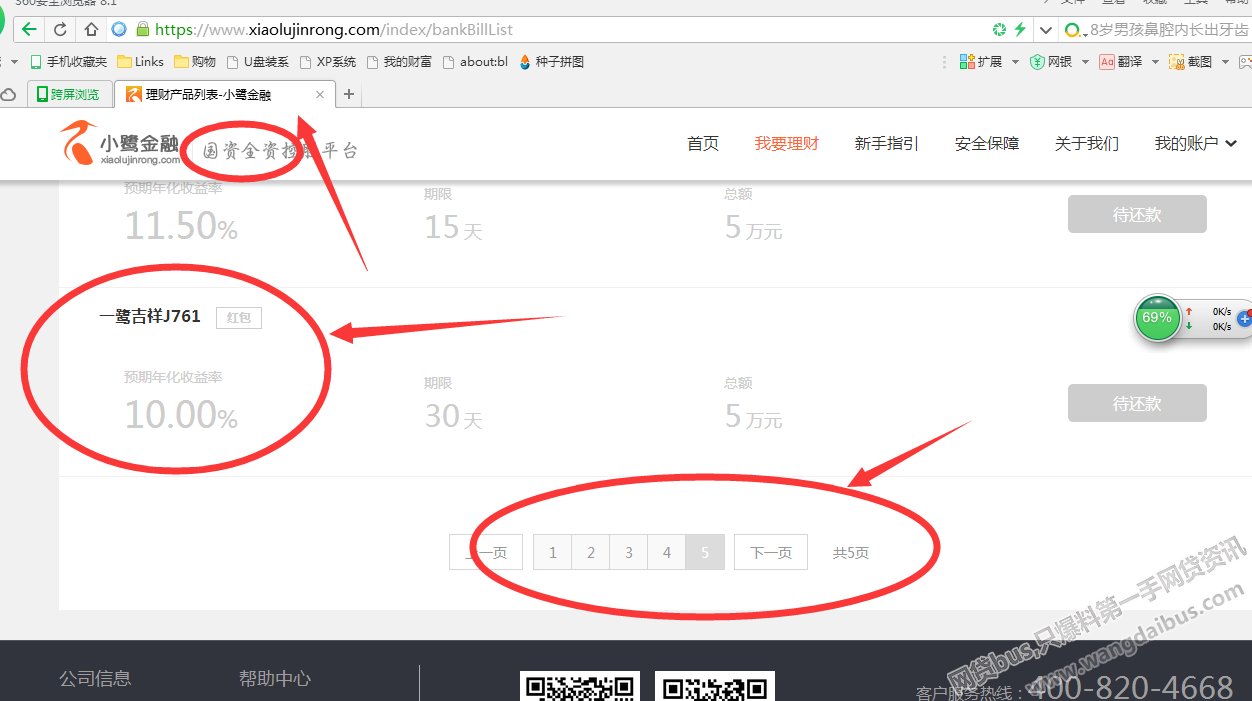
Task: Open 我要理财 navigation item
Action: tap(787, 144)
